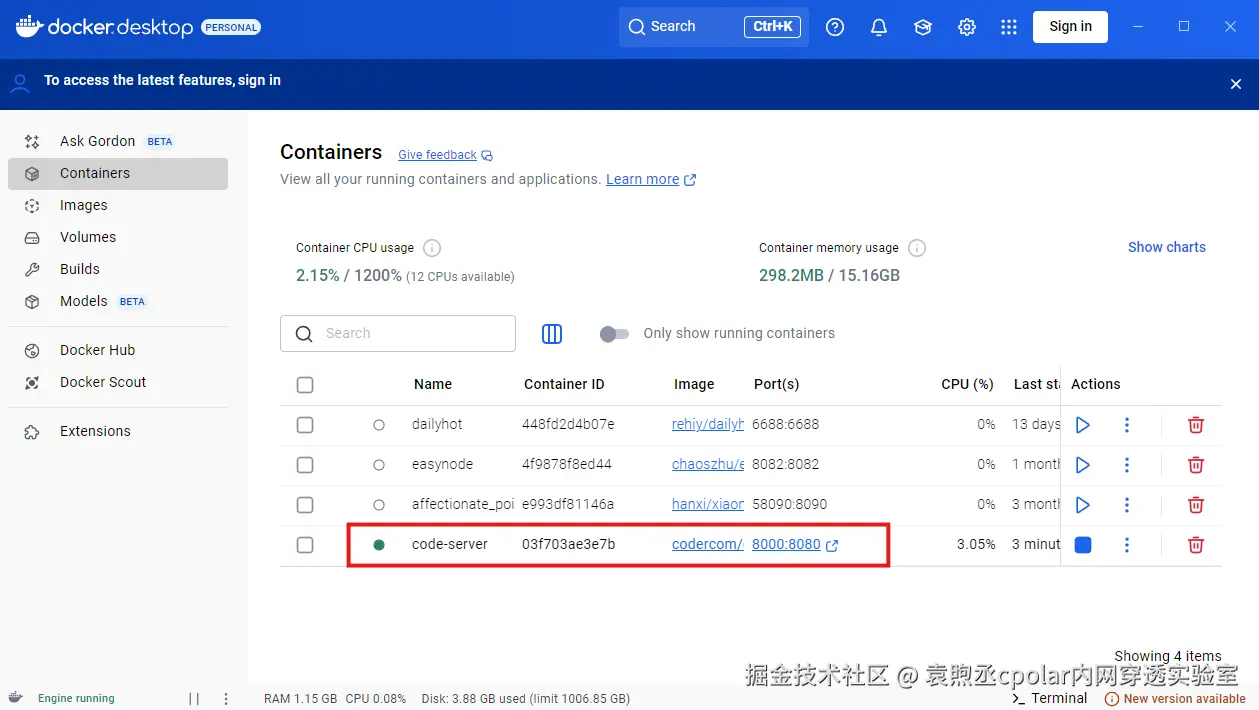Click the easynode container name
1259x710 pixels.
442,464
